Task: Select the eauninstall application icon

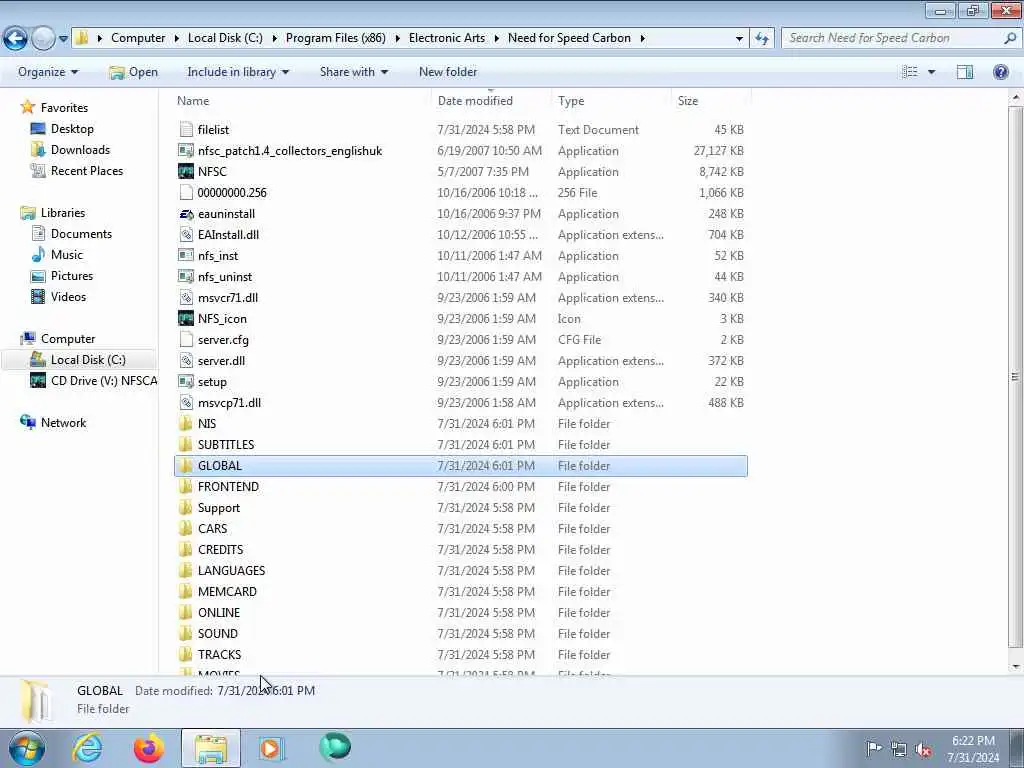Action: pos(186,214)
